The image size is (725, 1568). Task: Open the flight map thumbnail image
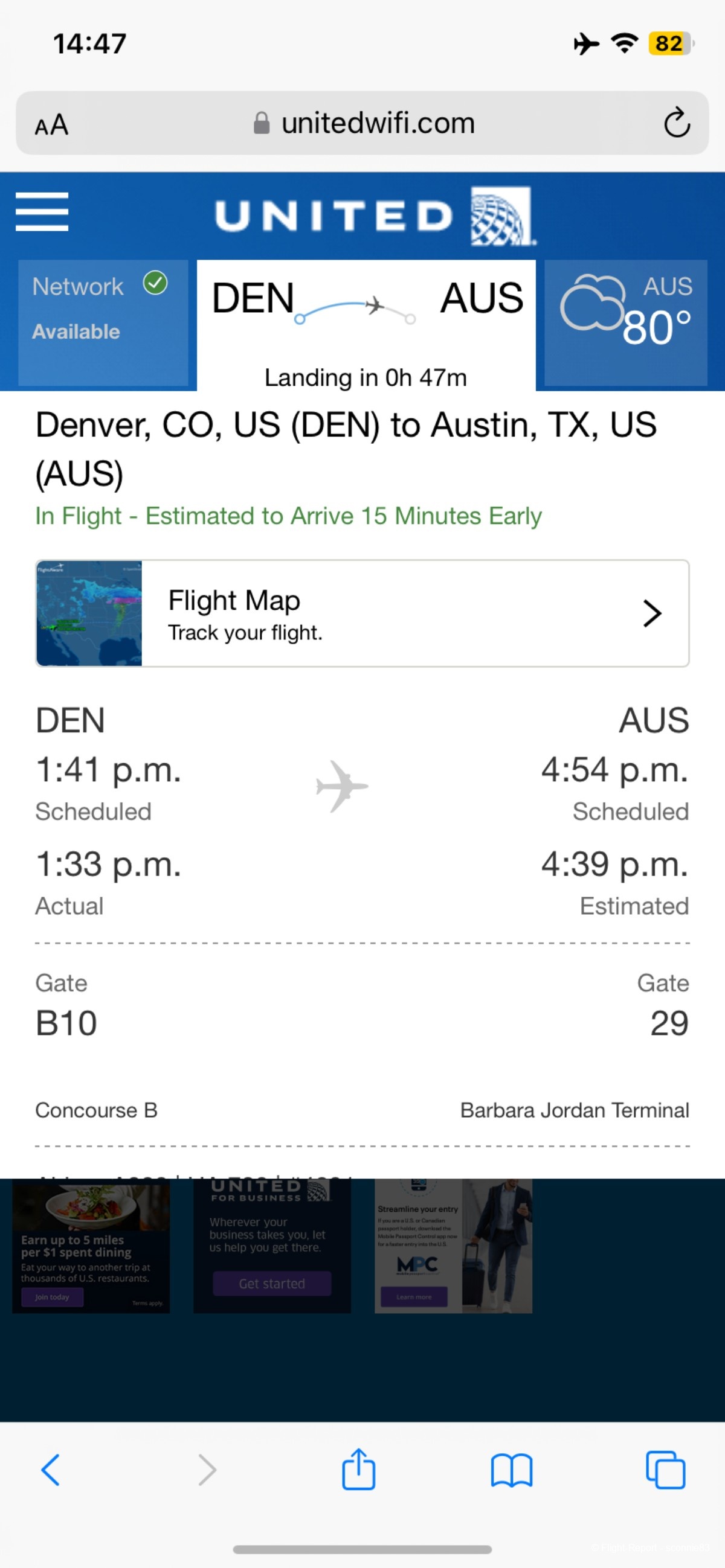click(x=89, y=613)
